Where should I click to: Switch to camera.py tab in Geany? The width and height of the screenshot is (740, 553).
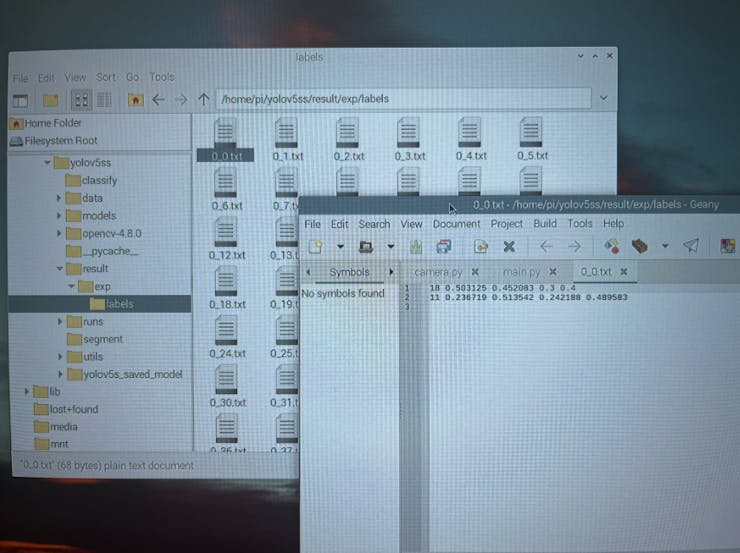438,272
